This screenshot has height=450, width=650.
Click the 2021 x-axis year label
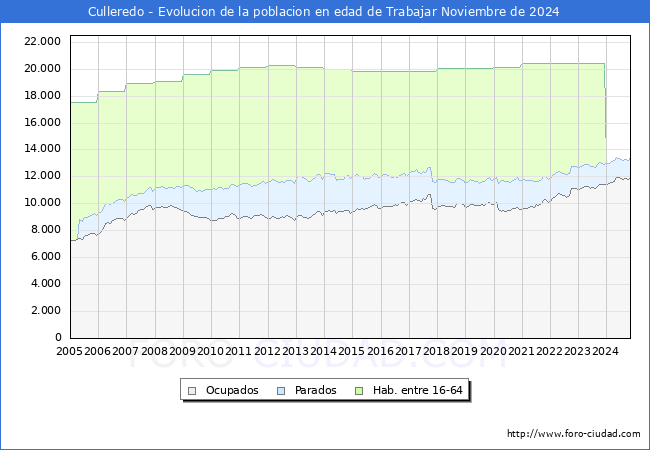click(x=521, y=351)
